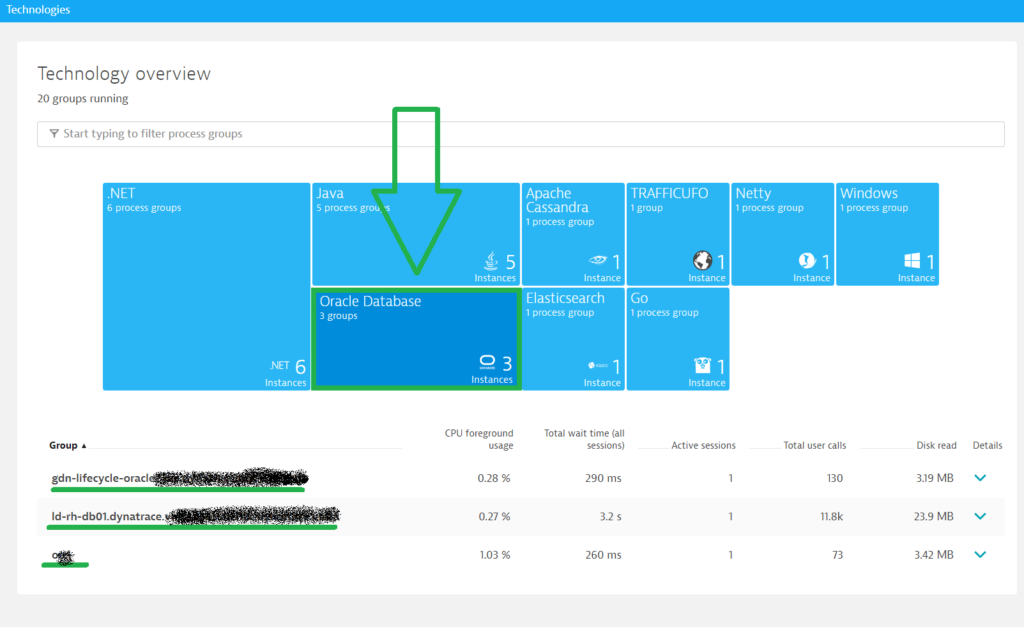Image resolution: width=1024 pixels, height=627 pixels.
Task: Open the Technologies menu in header
Action: [x=38, y=10]
